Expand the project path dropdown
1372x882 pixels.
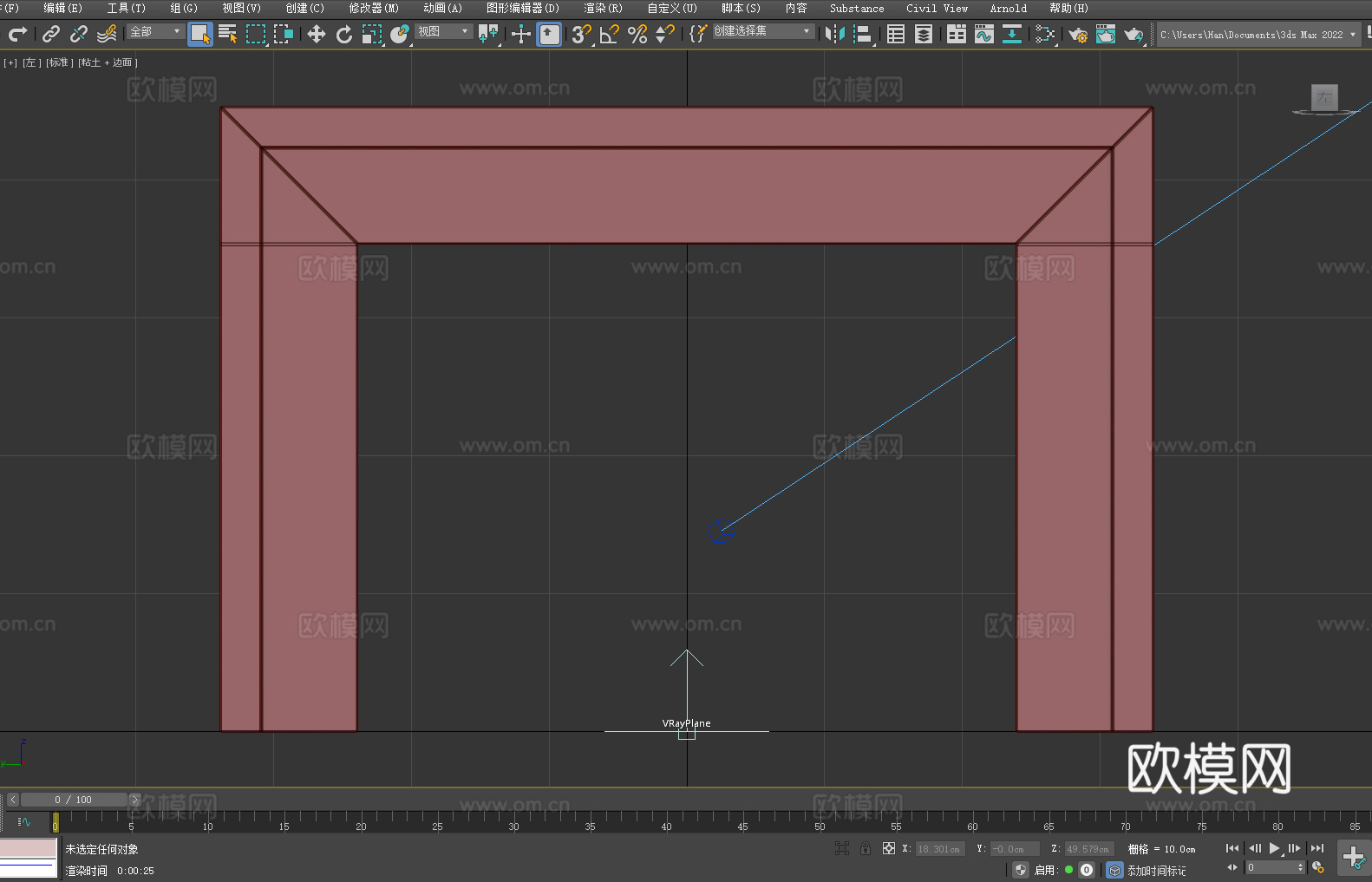coord(1352,35)
